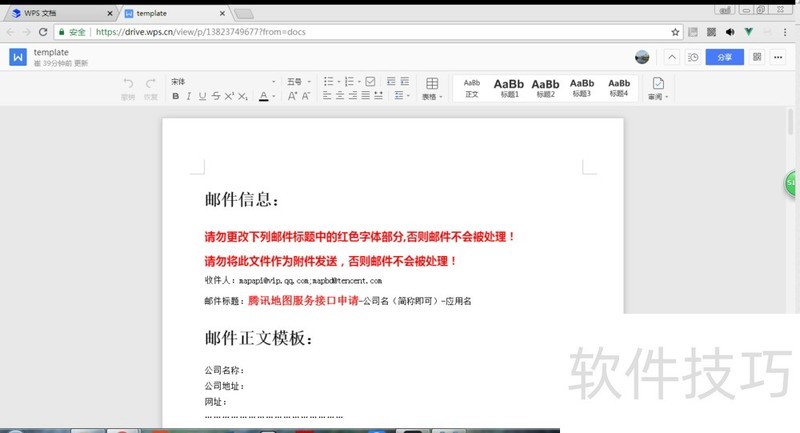The image size is (800, 433).
Task: Click the QR code extension icon
Action: point(711,32)
